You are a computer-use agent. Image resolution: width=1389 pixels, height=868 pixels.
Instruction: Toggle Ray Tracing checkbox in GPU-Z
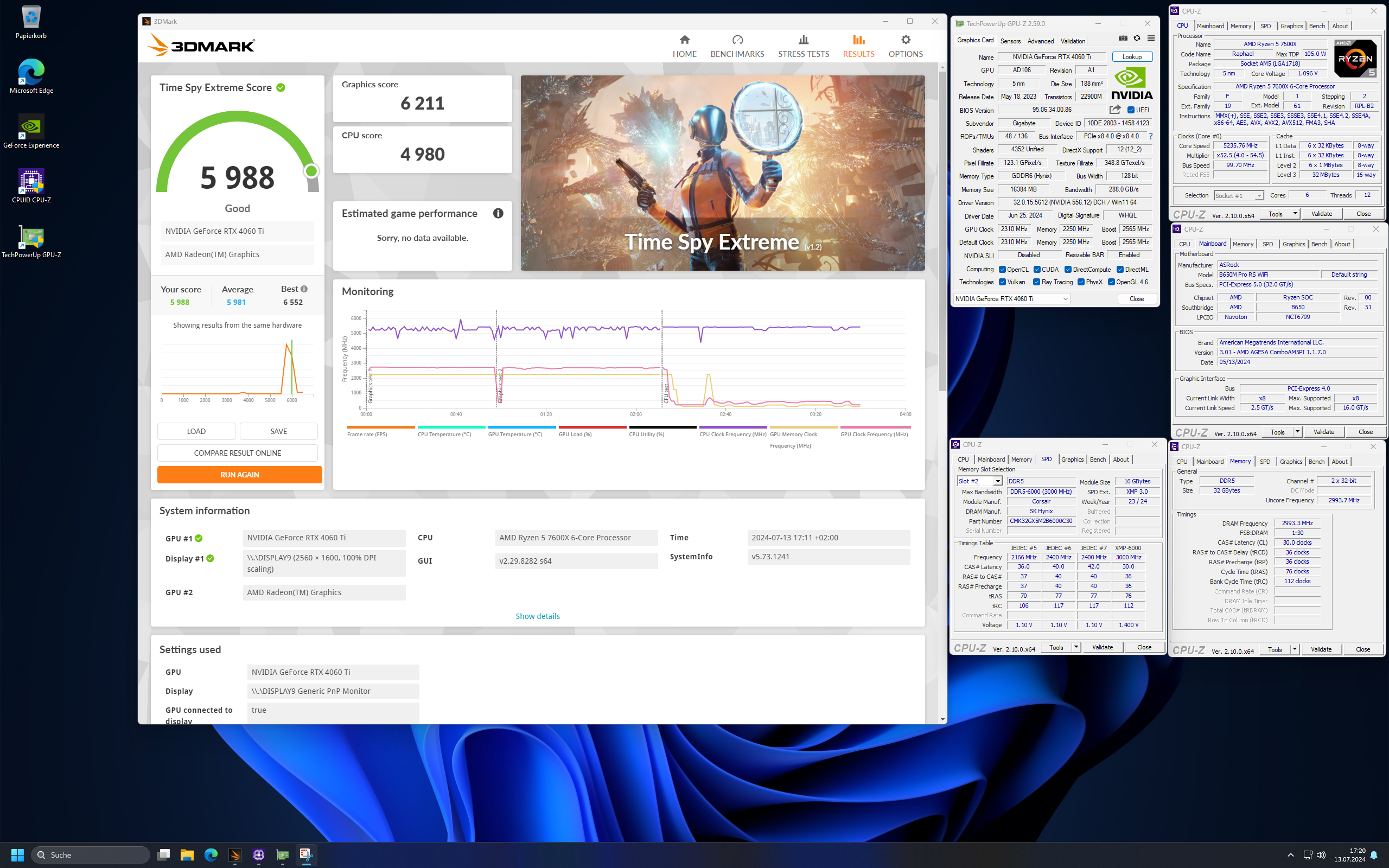[x=1036, y=282]
